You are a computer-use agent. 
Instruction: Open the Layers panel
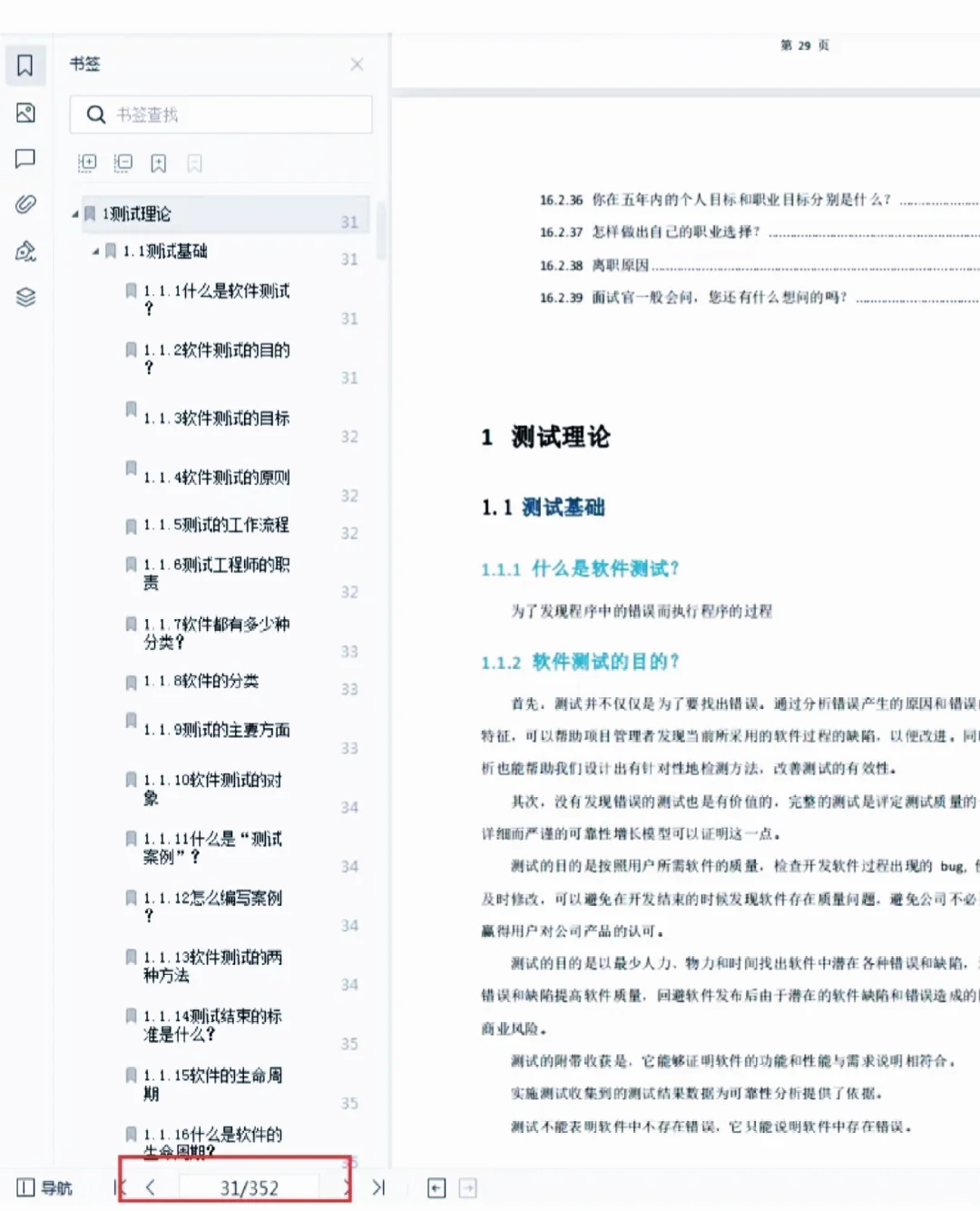coord(25,295)
